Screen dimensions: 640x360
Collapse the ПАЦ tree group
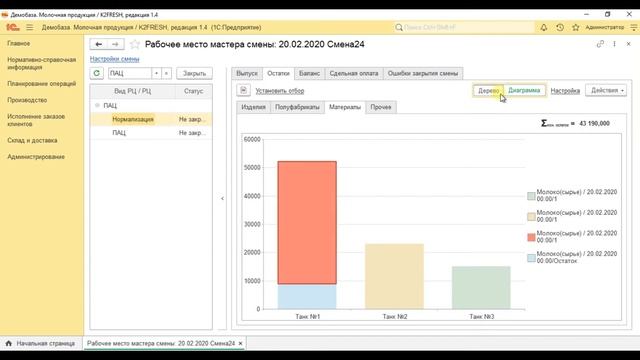(97, 105)
